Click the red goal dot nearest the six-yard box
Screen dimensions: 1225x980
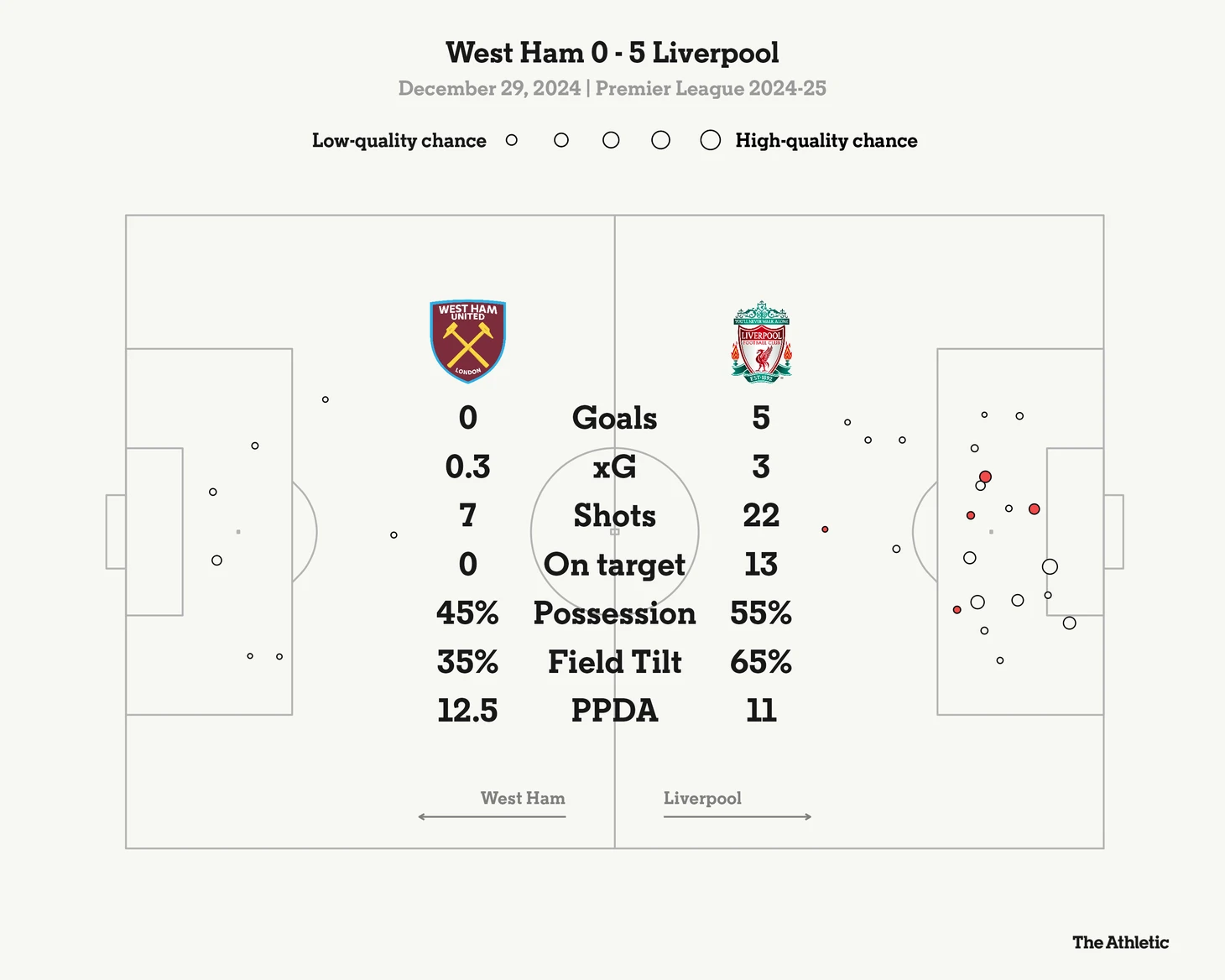coord(1035,509)
